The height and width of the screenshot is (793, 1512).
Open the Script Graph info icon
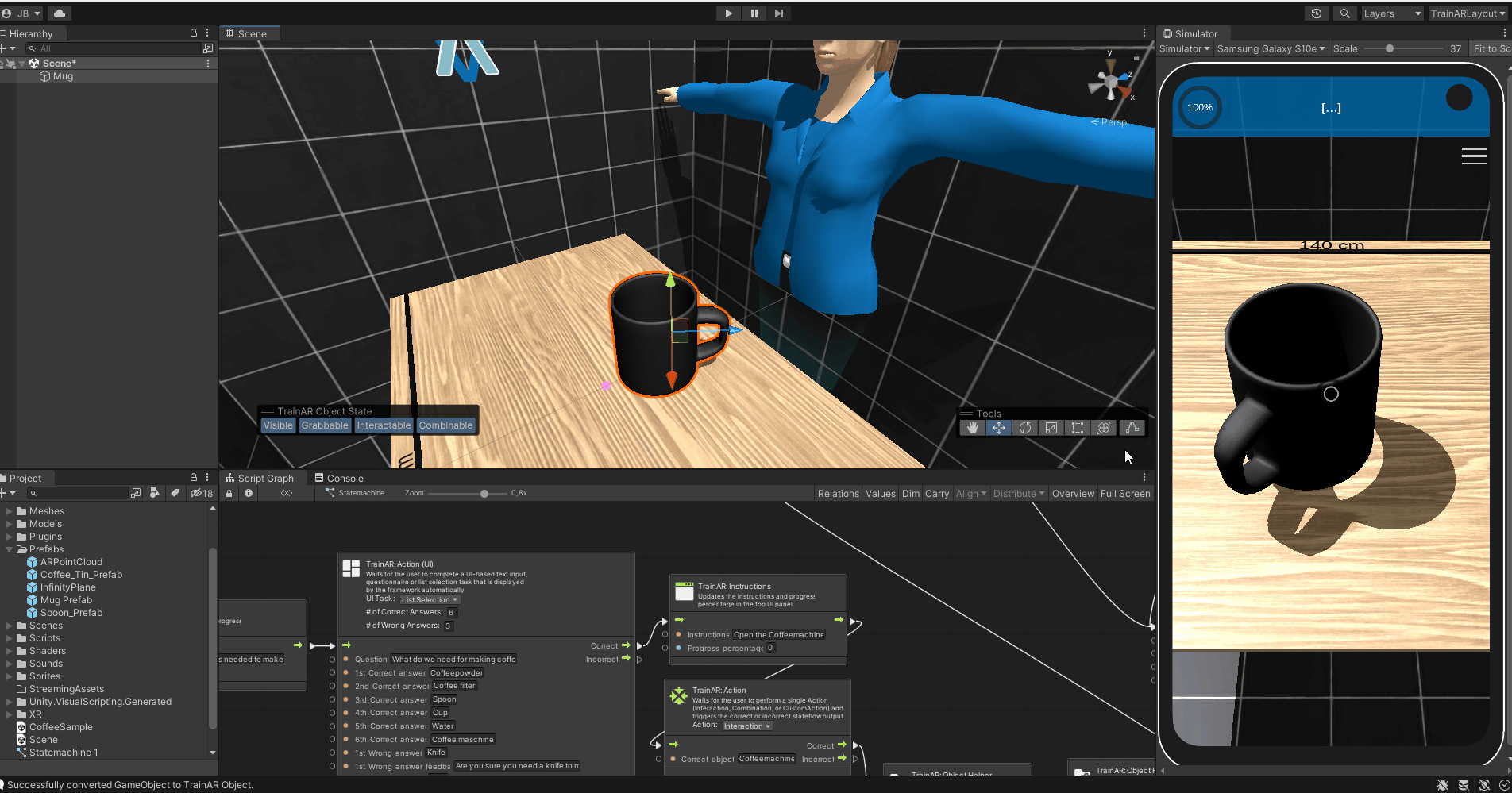[x=249, y=493]
